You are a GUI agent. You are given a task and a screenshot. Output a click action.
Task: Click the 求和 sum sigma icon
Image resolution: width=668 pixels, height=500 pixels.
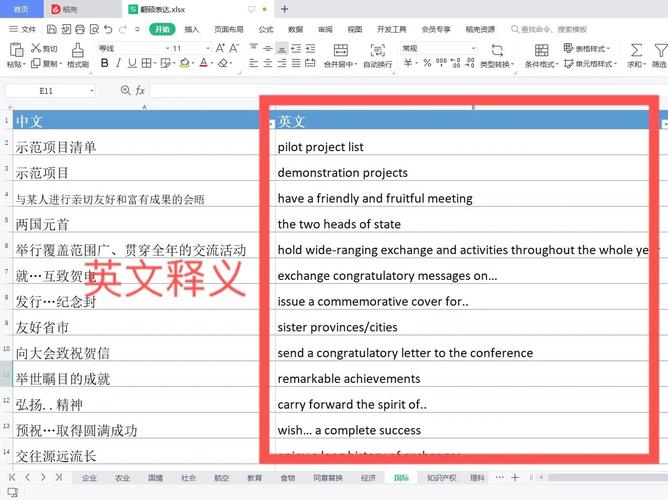pos(636,50)
